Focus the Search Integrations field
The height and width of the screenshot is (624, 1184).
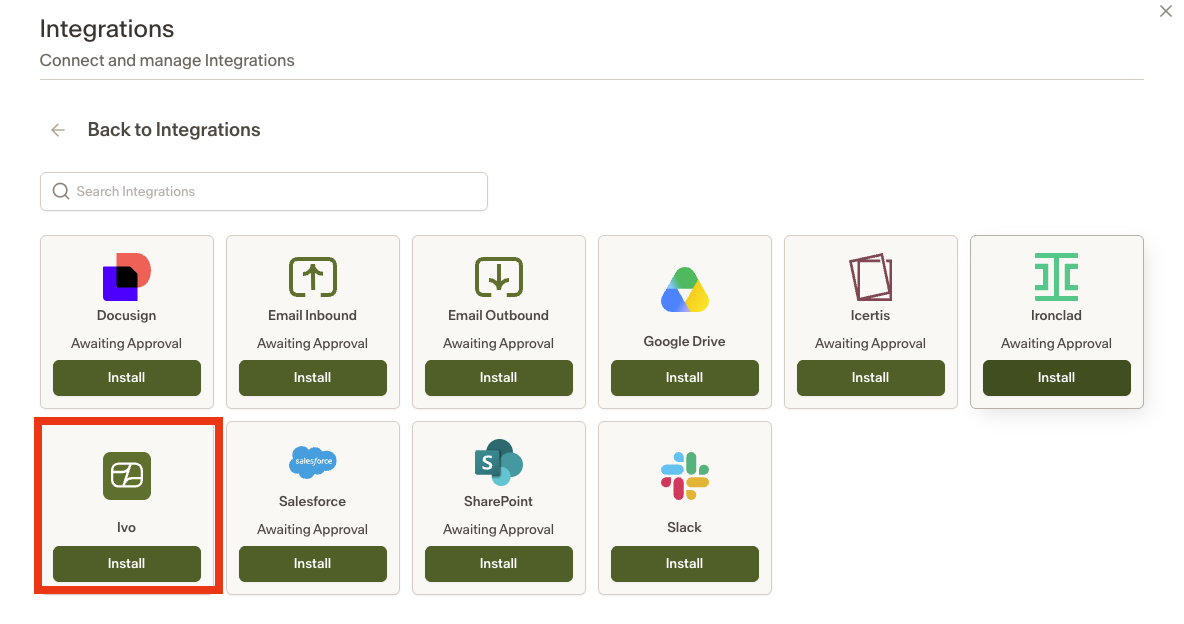click(x=264, y=191)
